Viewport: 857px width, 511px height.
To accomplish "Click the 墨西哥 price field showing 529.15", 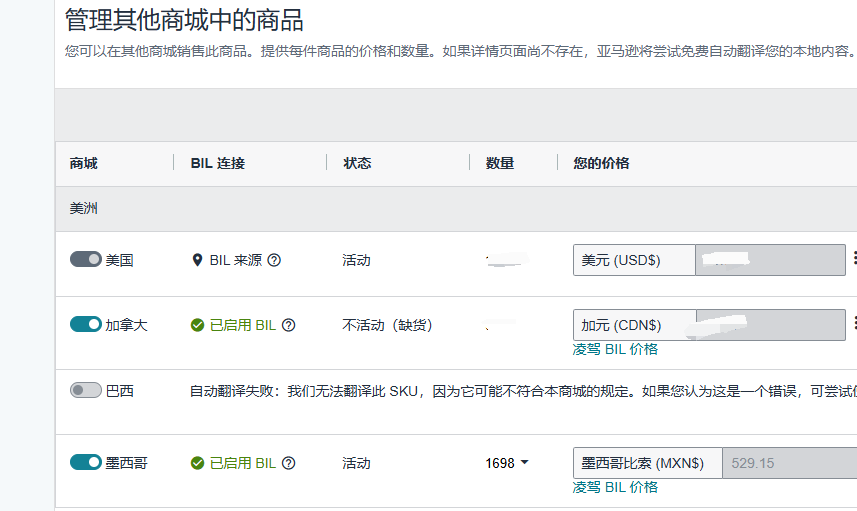I will coord(788,463).
